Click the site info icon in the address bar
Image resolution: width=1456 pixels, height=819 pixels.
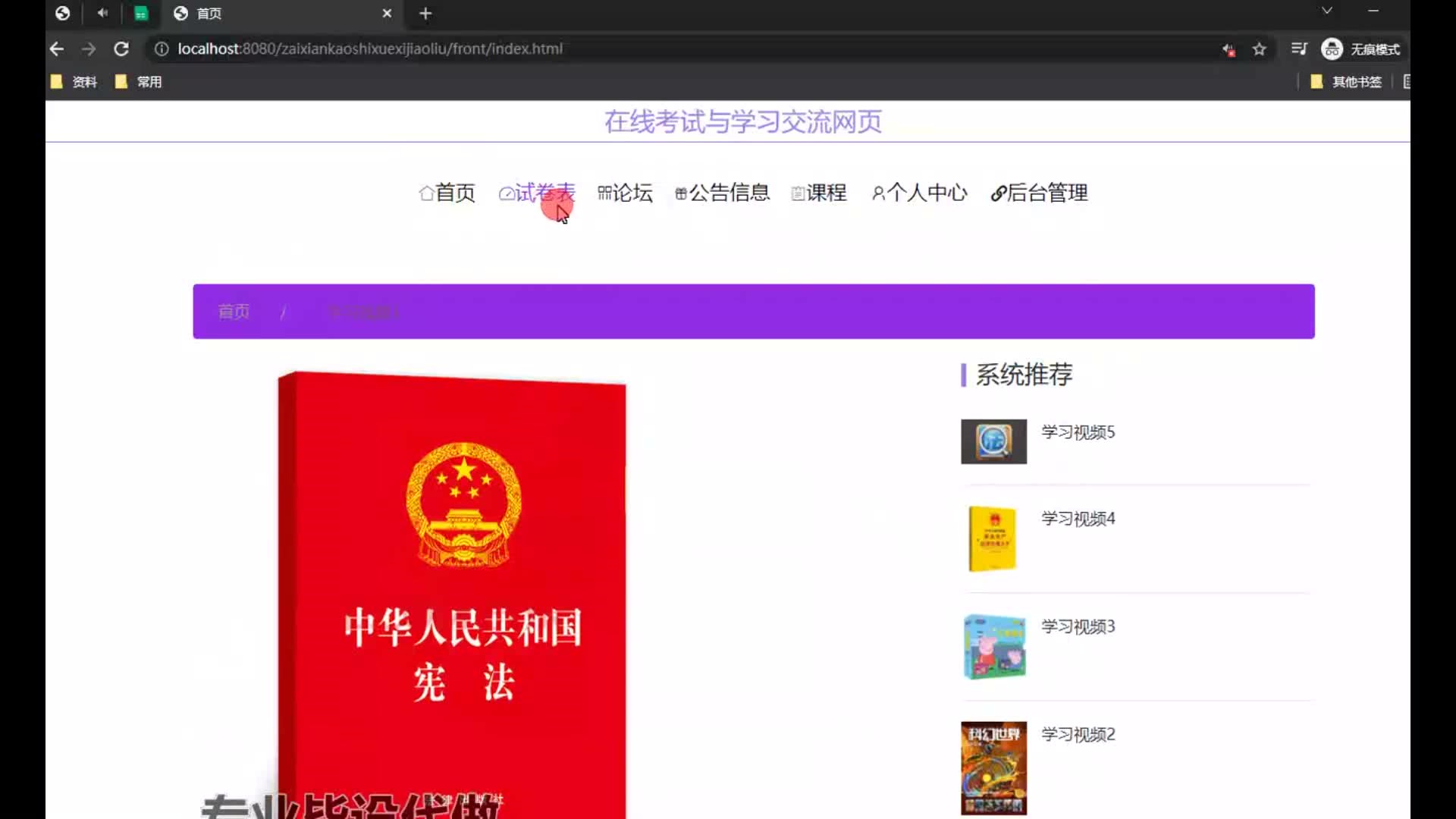[x=162, y=49]
